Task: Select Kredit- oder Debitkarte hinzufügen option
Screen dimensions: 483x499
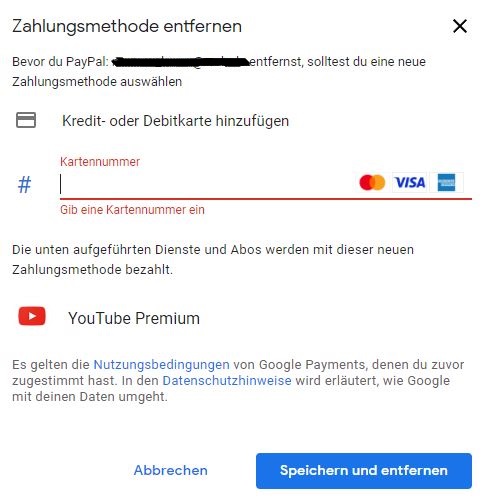Action: [x=175, y=121]
